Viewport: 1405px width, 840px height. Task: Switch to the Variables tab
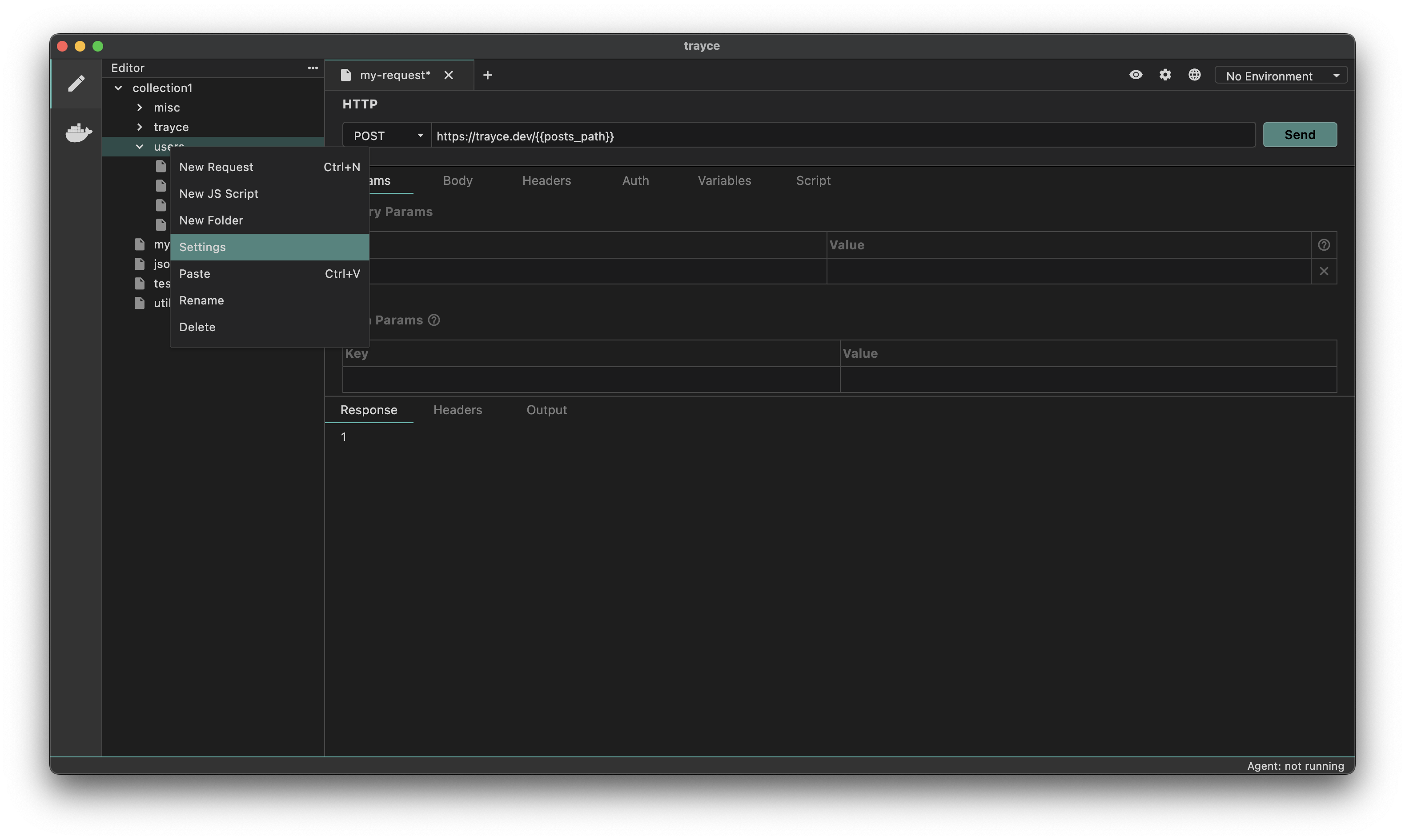click(724, 180)
